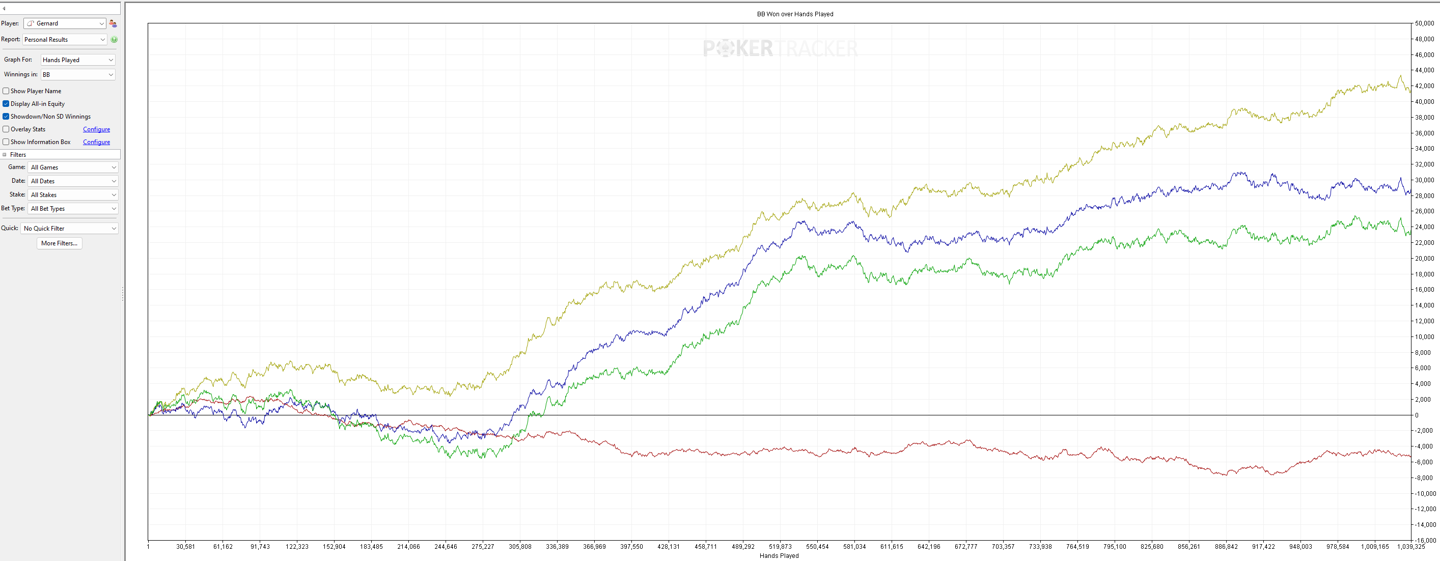The height and width of the screenshot is (561, 1440).
Task: Collapse the Filters section
Action: pos(5,155)
